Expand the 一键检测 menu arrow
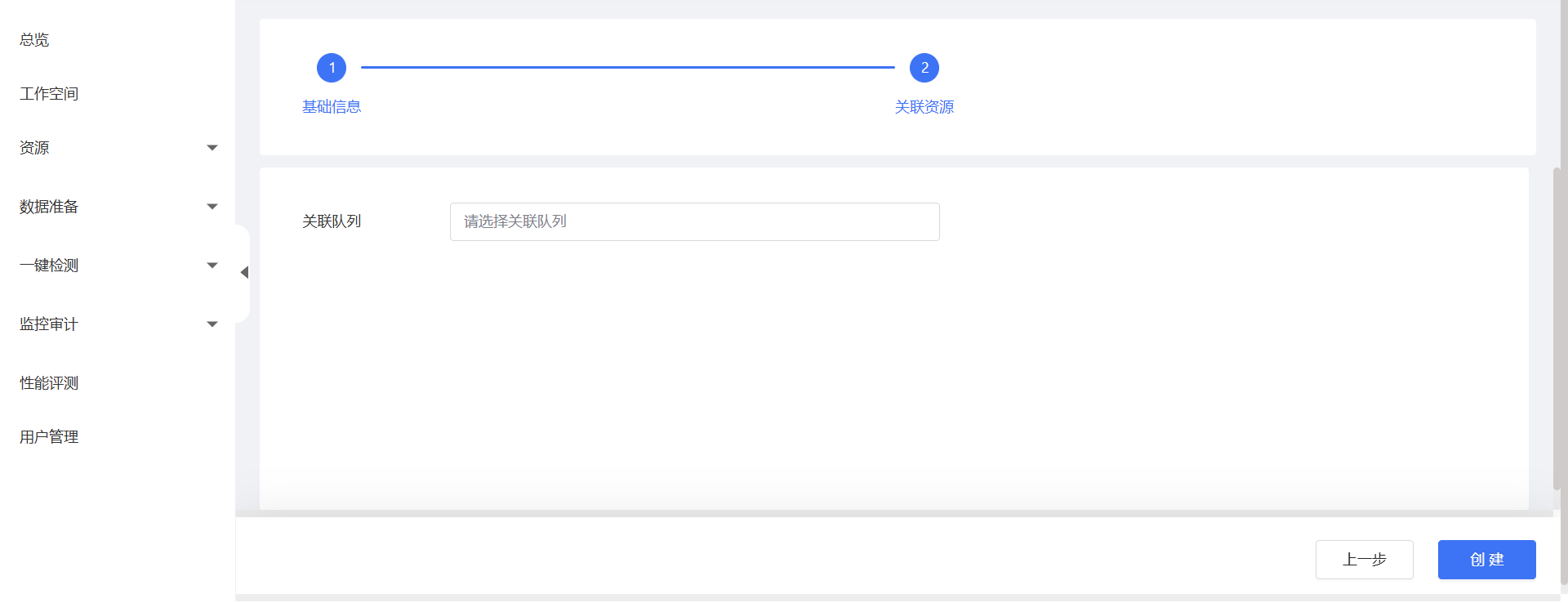The image size is (1568, 603). pyautogui.click(x=212, y=266)
